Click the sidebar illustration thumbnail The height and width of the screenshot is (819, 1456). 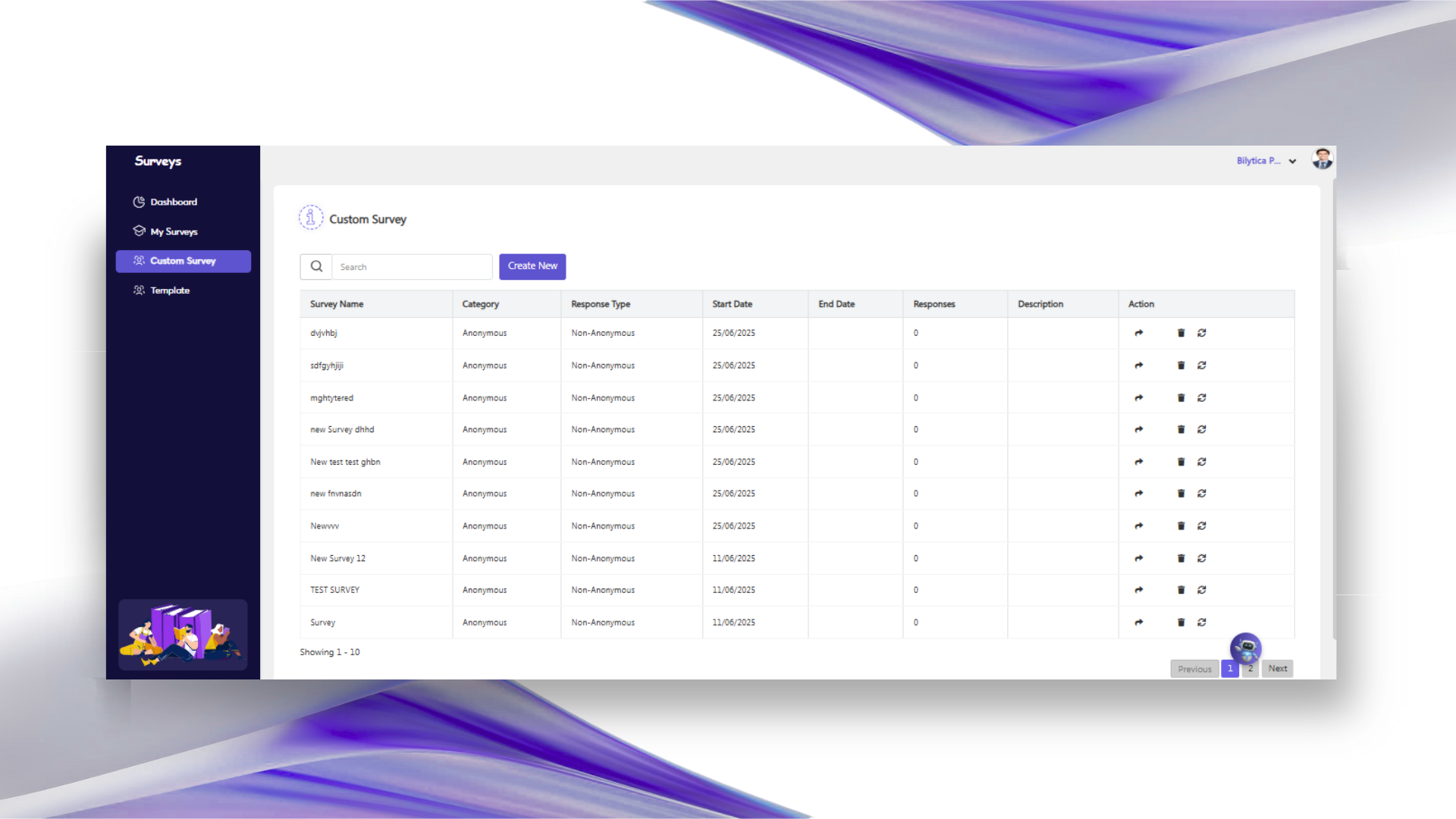[x=183, y=635]
